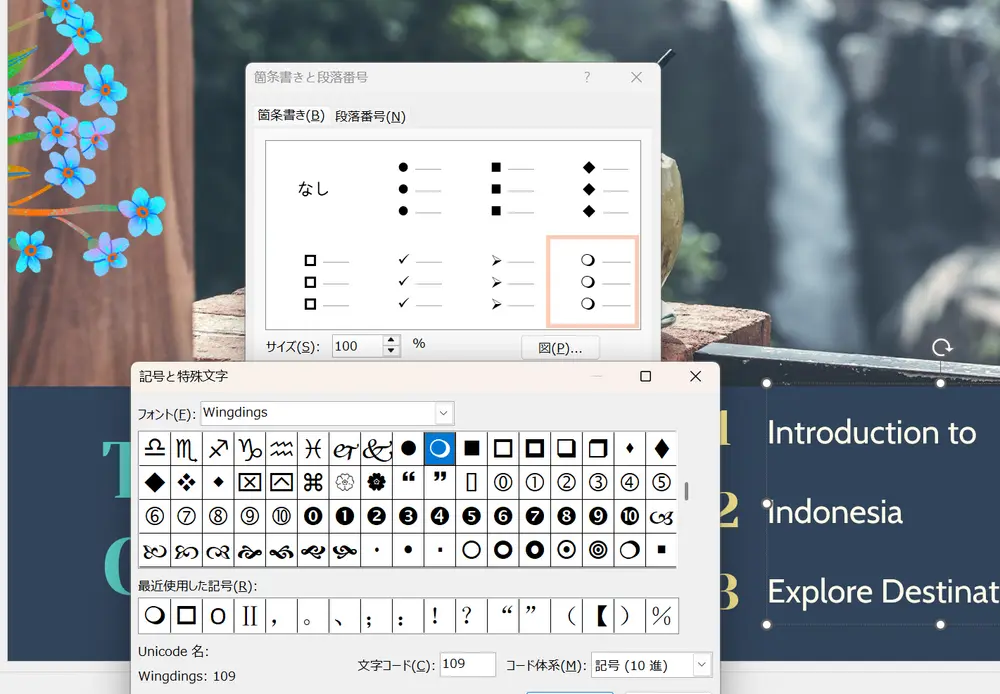Choose the double concentric circle symbol
1000x694 pixels.
point(598,550)
